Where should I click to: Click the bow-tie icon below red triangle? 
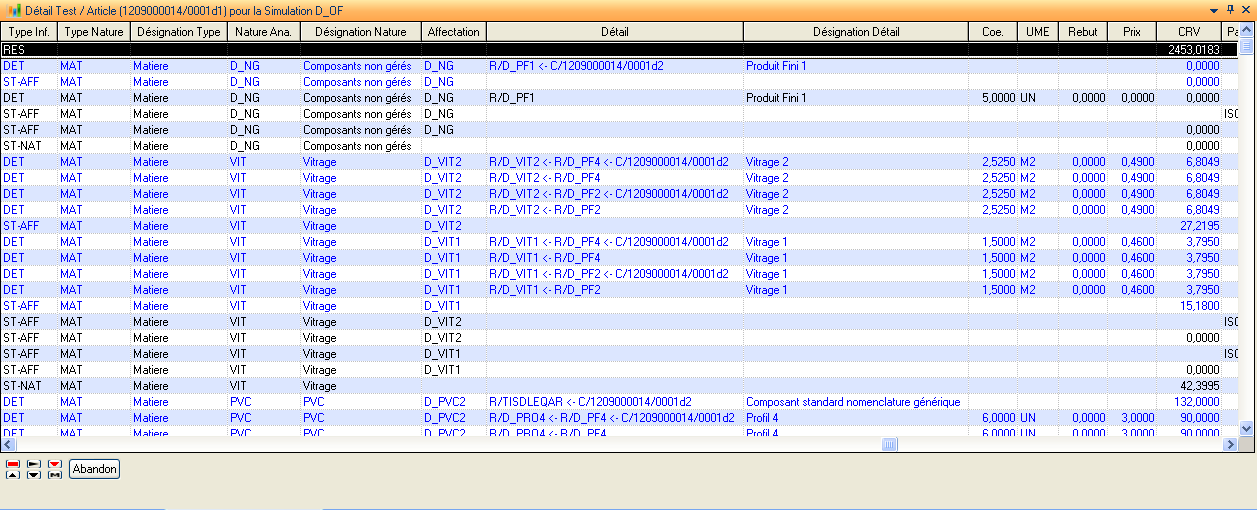pos(55,474)
